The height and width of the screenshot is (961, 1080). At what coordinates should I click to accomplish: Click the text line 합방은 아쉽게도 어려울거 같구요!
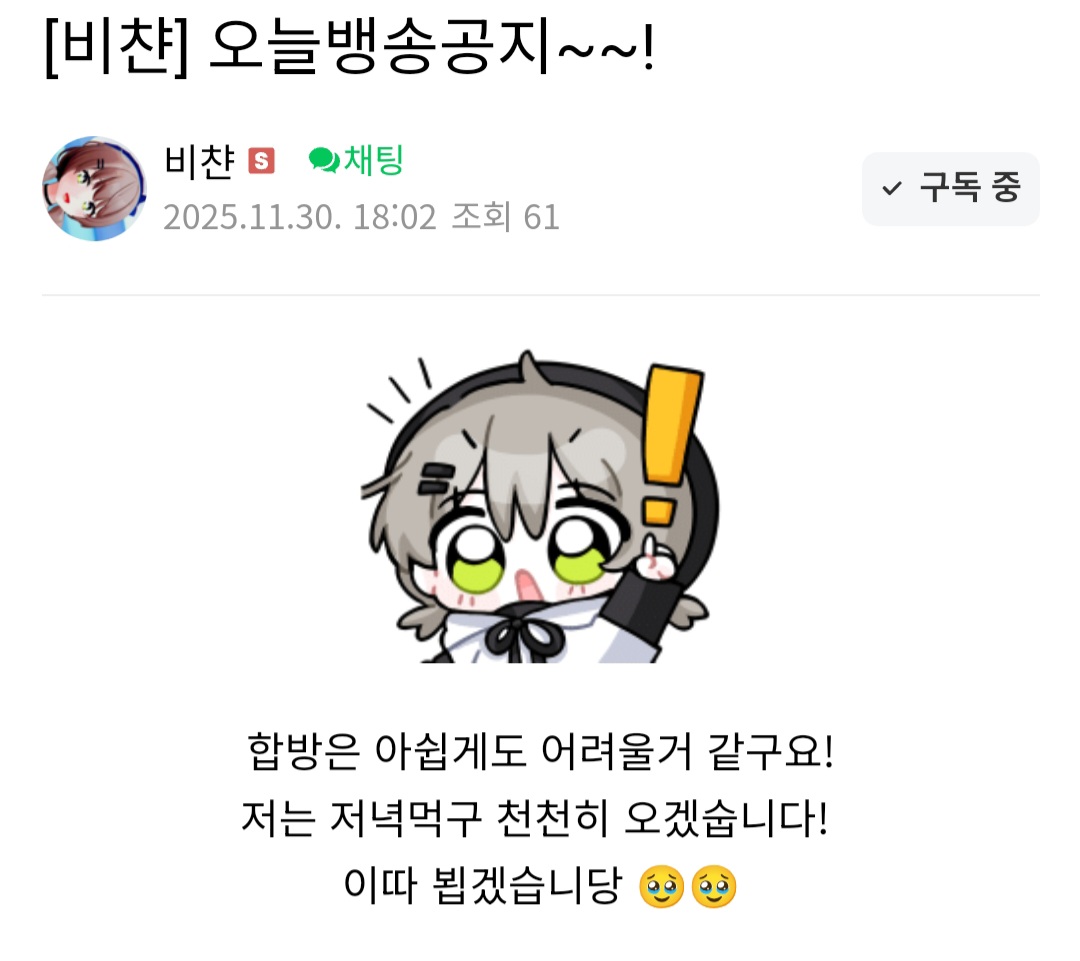pos(541,752)
